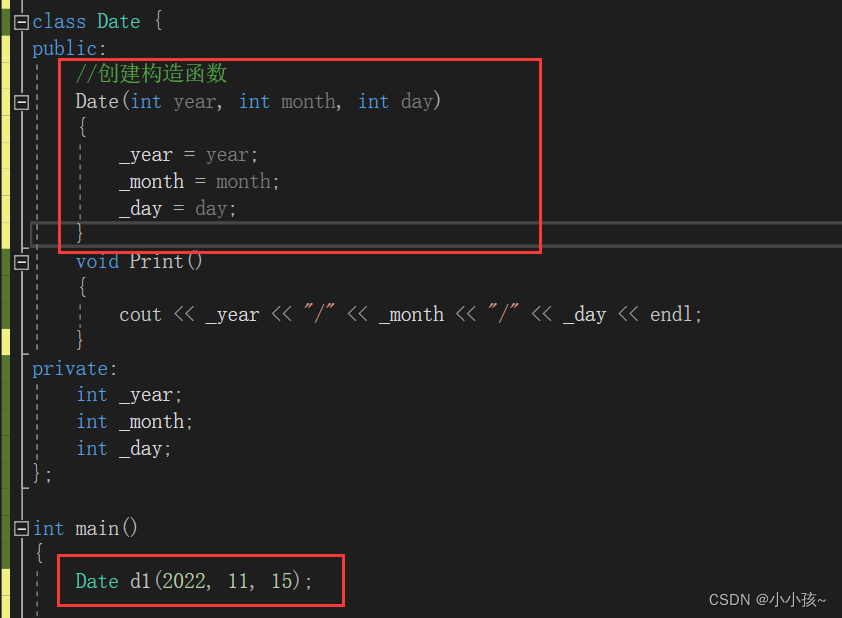Screen dimensions: 842x618
Task: Click the 'int month' constructor parameter
Action: click(x=287, y=101)
